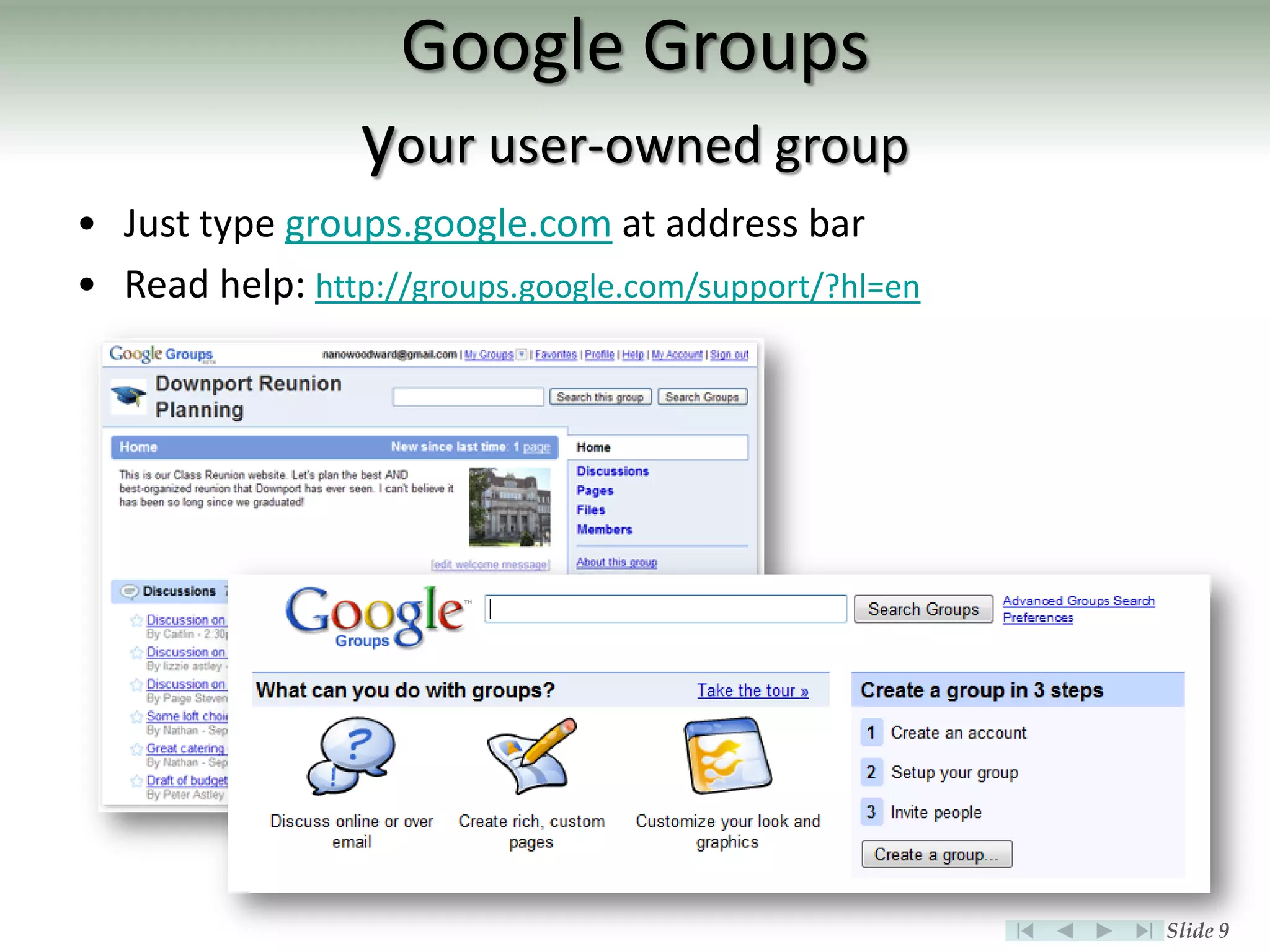This screenshot has width=1270, height=952.
Task: Click the school building photo thumbnail
Action: [x=509, y=507]
